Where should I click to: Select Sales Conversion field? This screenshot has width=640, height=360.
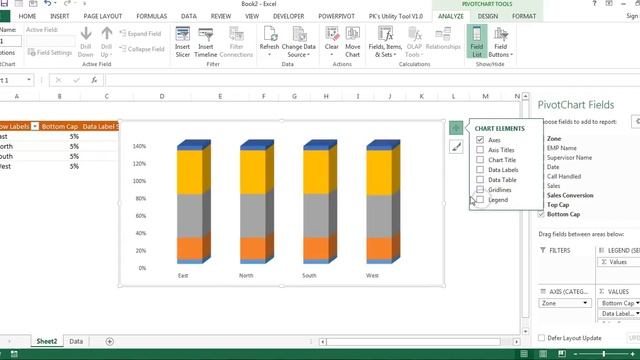[x=570, y=196]
